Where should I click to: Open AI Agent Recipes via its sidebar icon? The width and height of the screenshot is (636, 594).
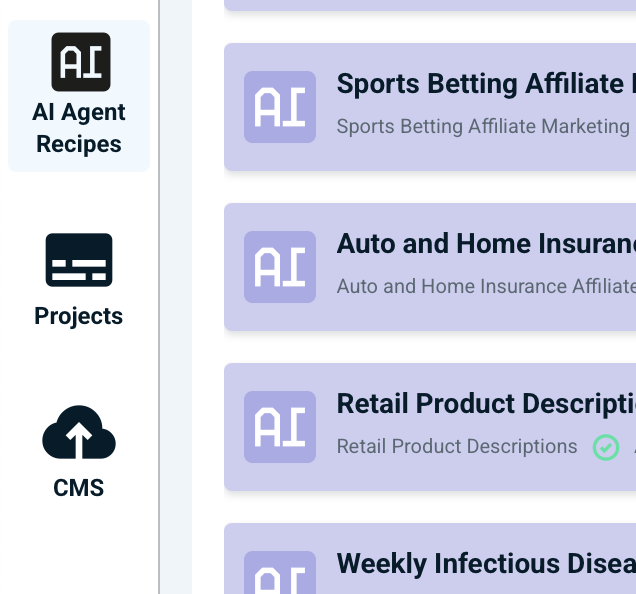(81, 62)
